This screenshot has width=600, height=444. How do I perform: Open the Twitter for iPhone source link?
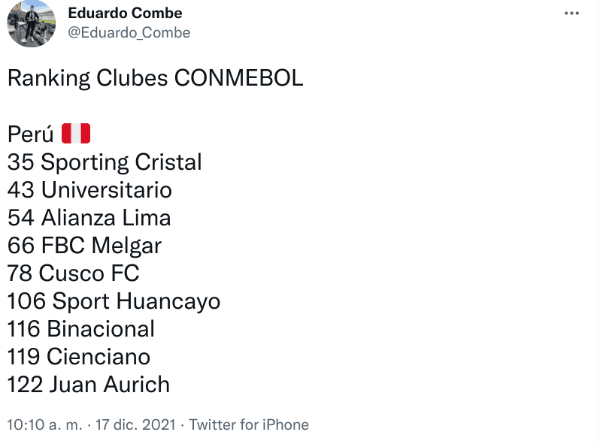249,424
